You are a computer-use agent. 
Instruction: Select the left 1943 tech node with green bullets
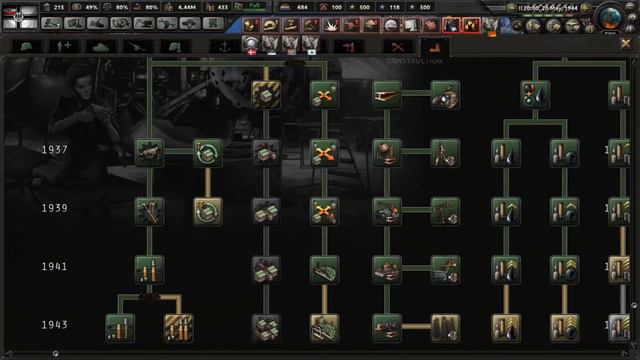pos(120,328)
